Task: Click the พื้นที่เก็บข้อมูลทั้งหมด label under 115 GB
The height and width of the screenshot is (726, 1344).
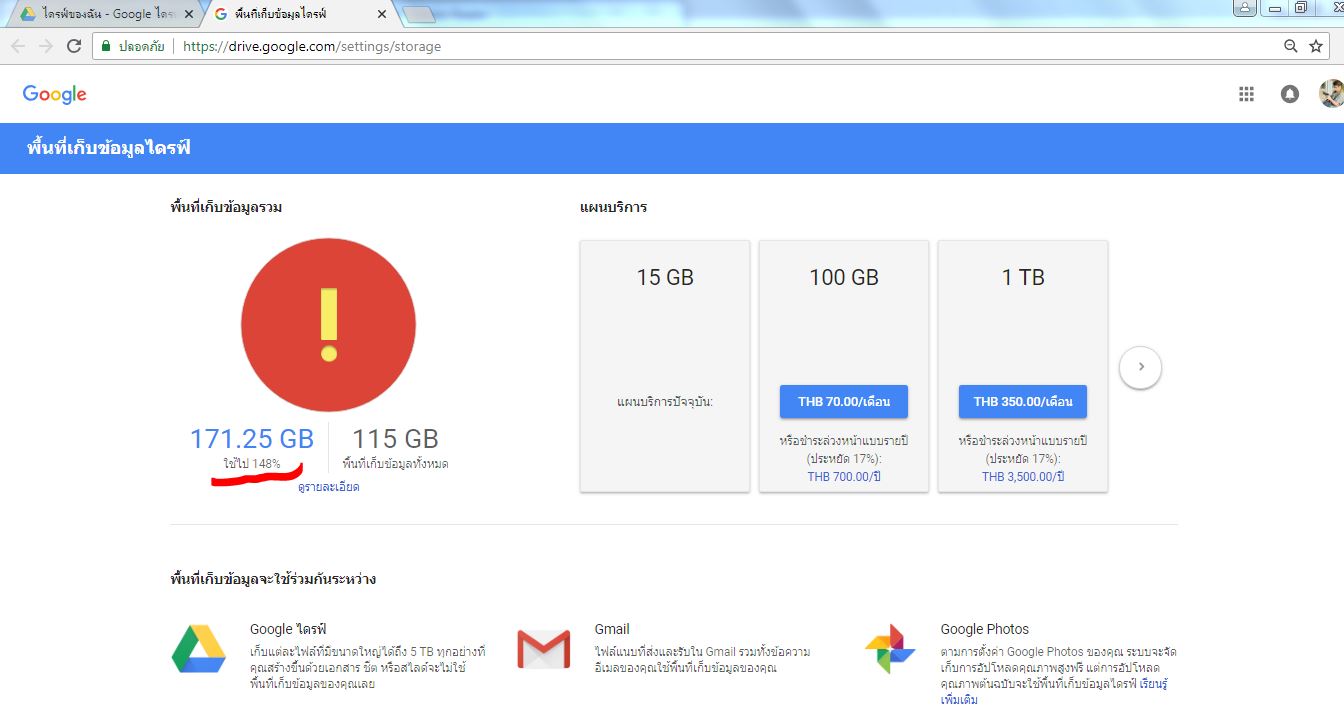Action: click(395, 464)
